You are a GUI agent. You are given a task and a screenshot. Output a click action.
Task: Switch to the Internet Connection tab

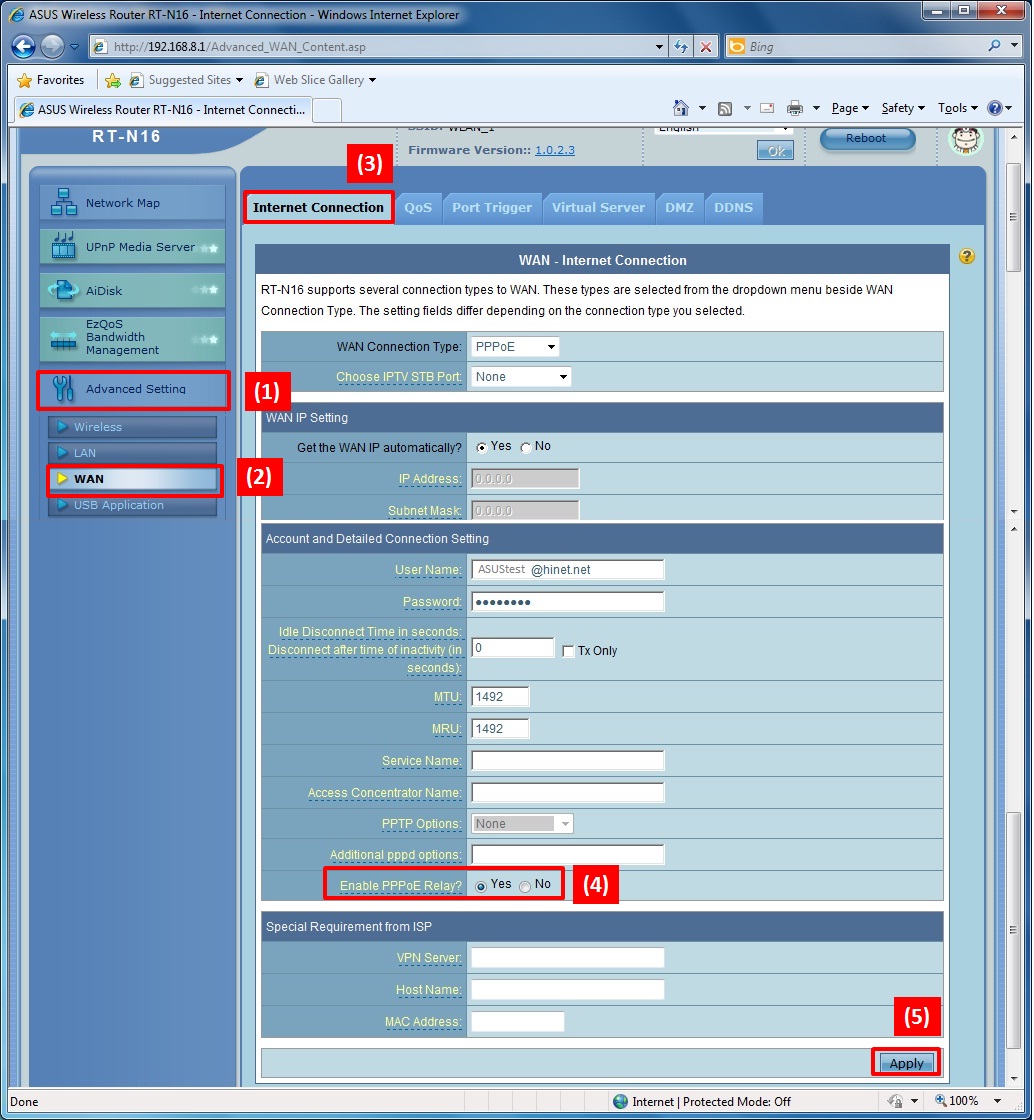[x=318, y=208]
